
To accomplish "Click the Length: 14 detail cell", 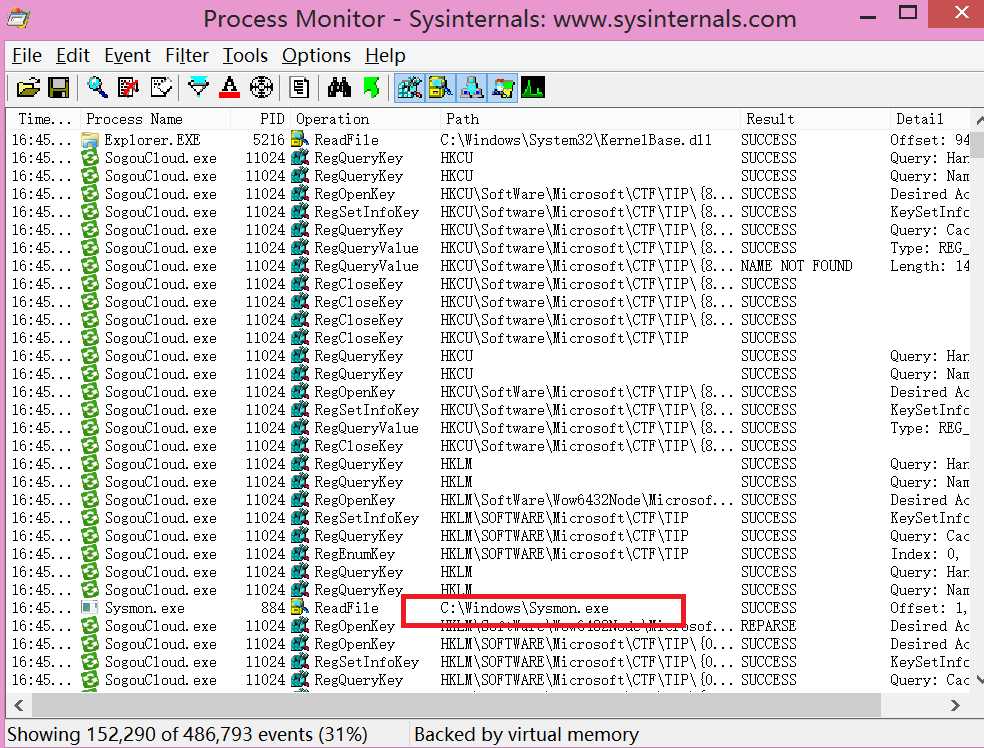I will coord(929,266).
